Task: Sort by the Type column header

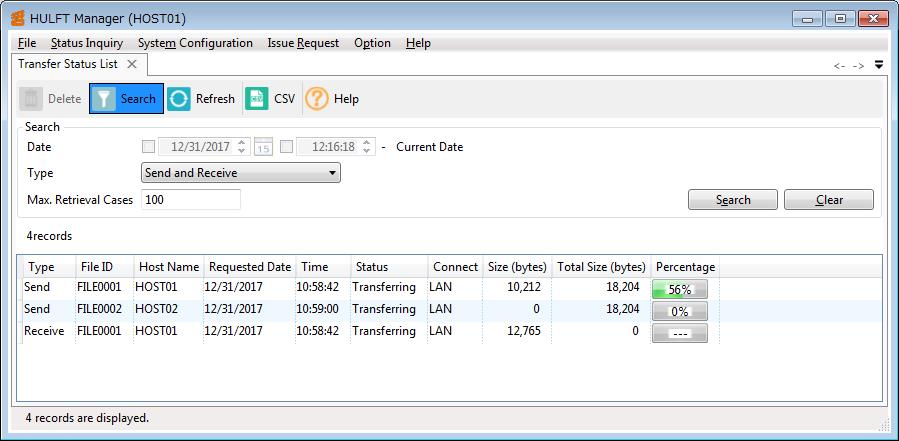Action: 47,267
